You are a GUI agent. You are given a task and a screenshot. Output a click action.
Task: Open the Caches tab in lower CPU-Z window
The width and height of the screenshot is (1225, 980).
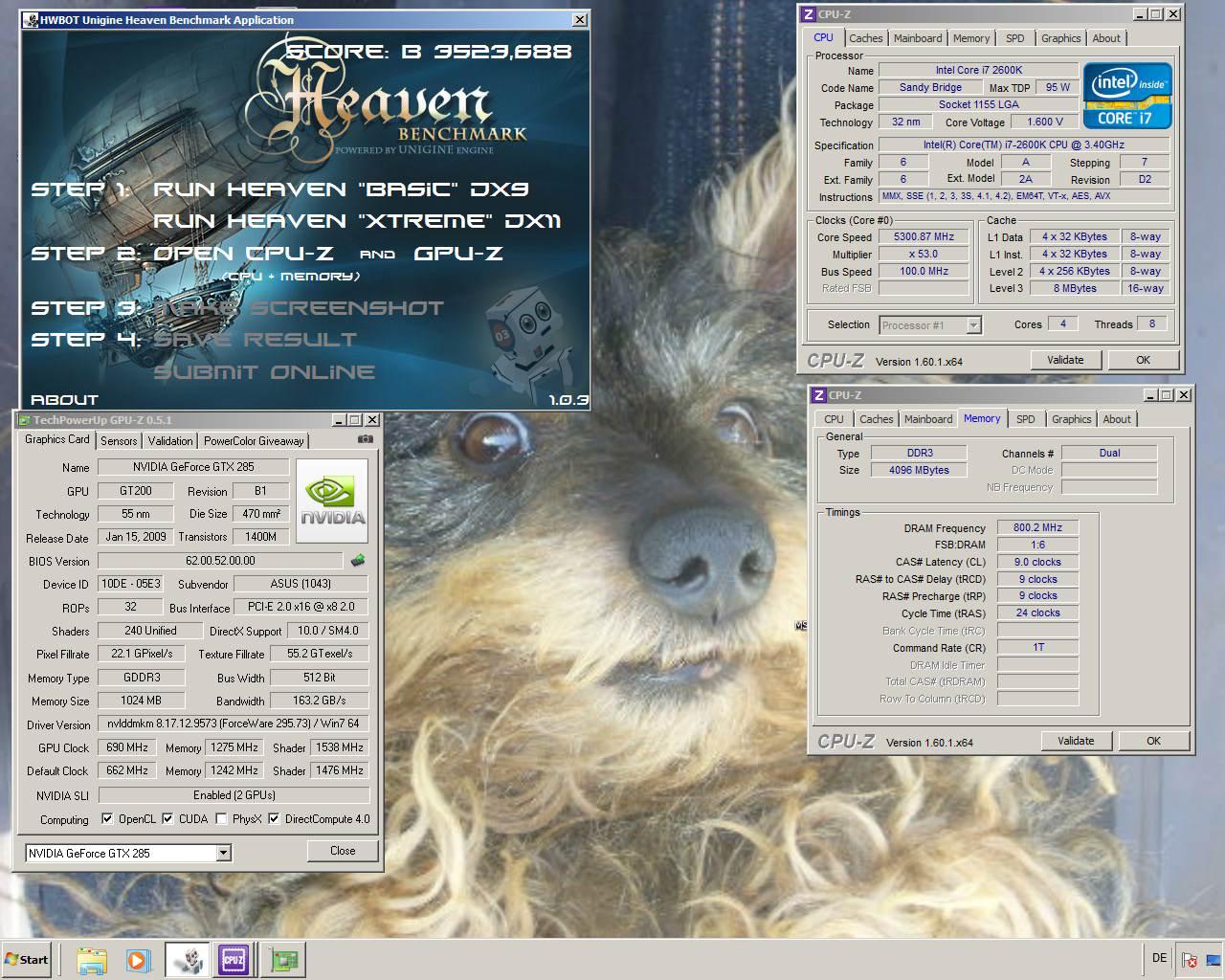(x=877, y=419)
